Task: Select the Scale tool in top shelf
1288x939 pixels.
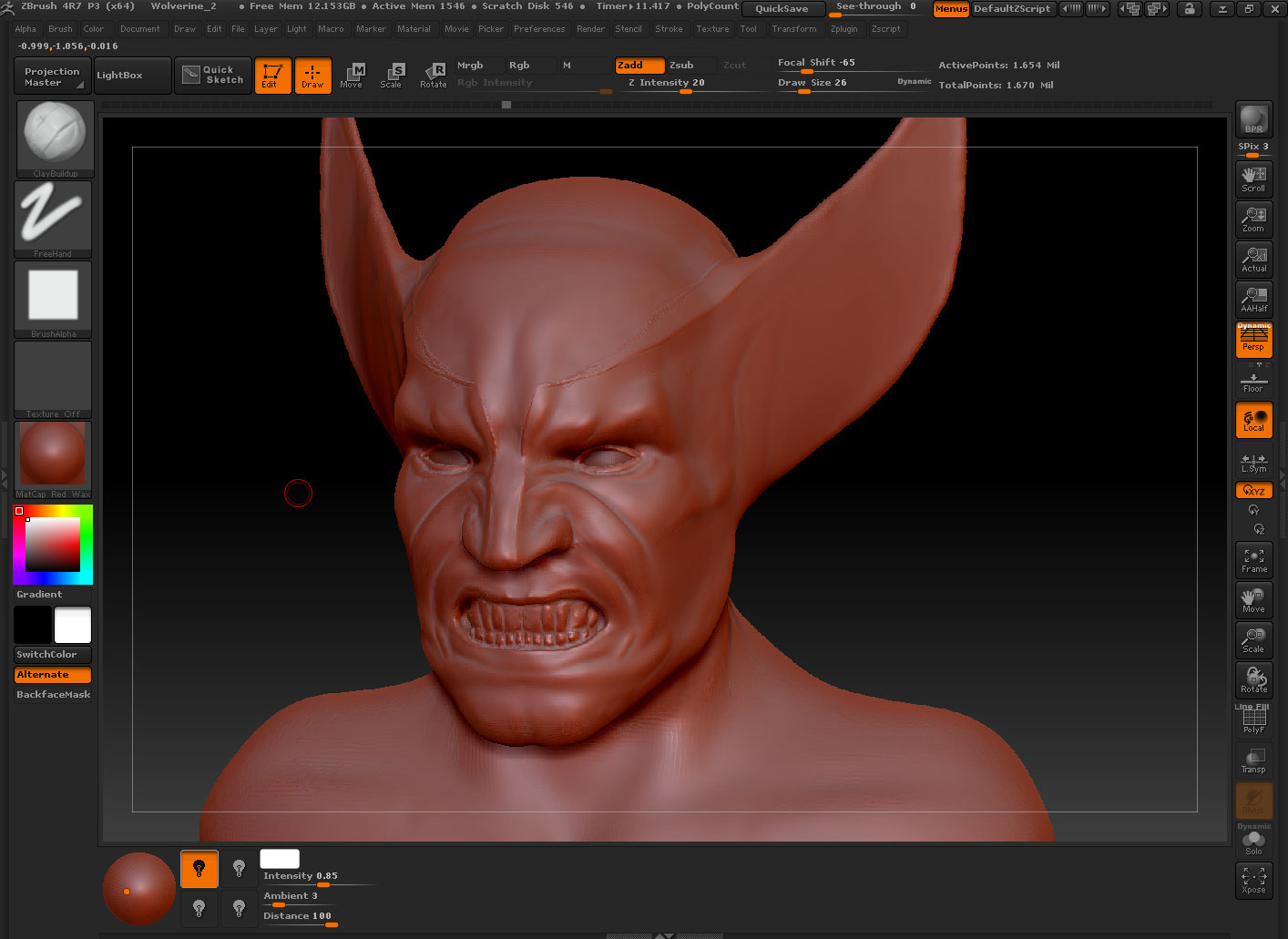Action: [x=392, y=76]
